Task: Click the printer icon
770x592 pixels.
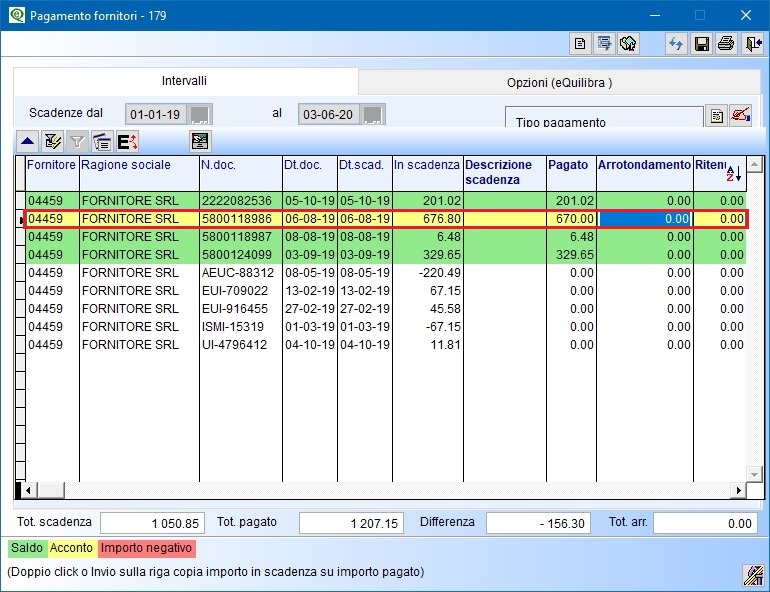Action: click(726, 44)
